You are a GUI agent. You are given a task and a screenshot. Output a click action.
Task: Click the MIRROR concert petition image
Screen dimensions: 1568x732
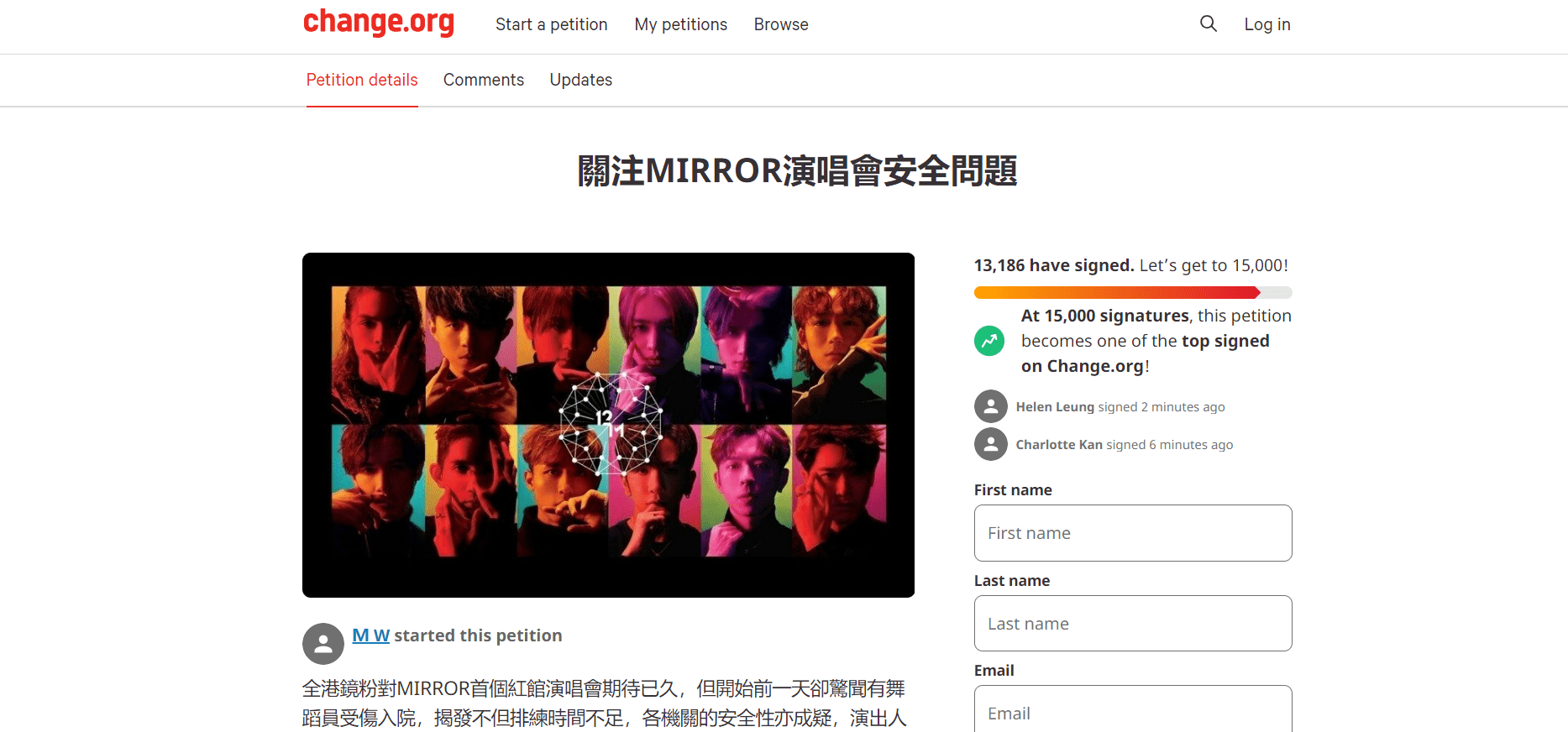(x=608, y=425)
